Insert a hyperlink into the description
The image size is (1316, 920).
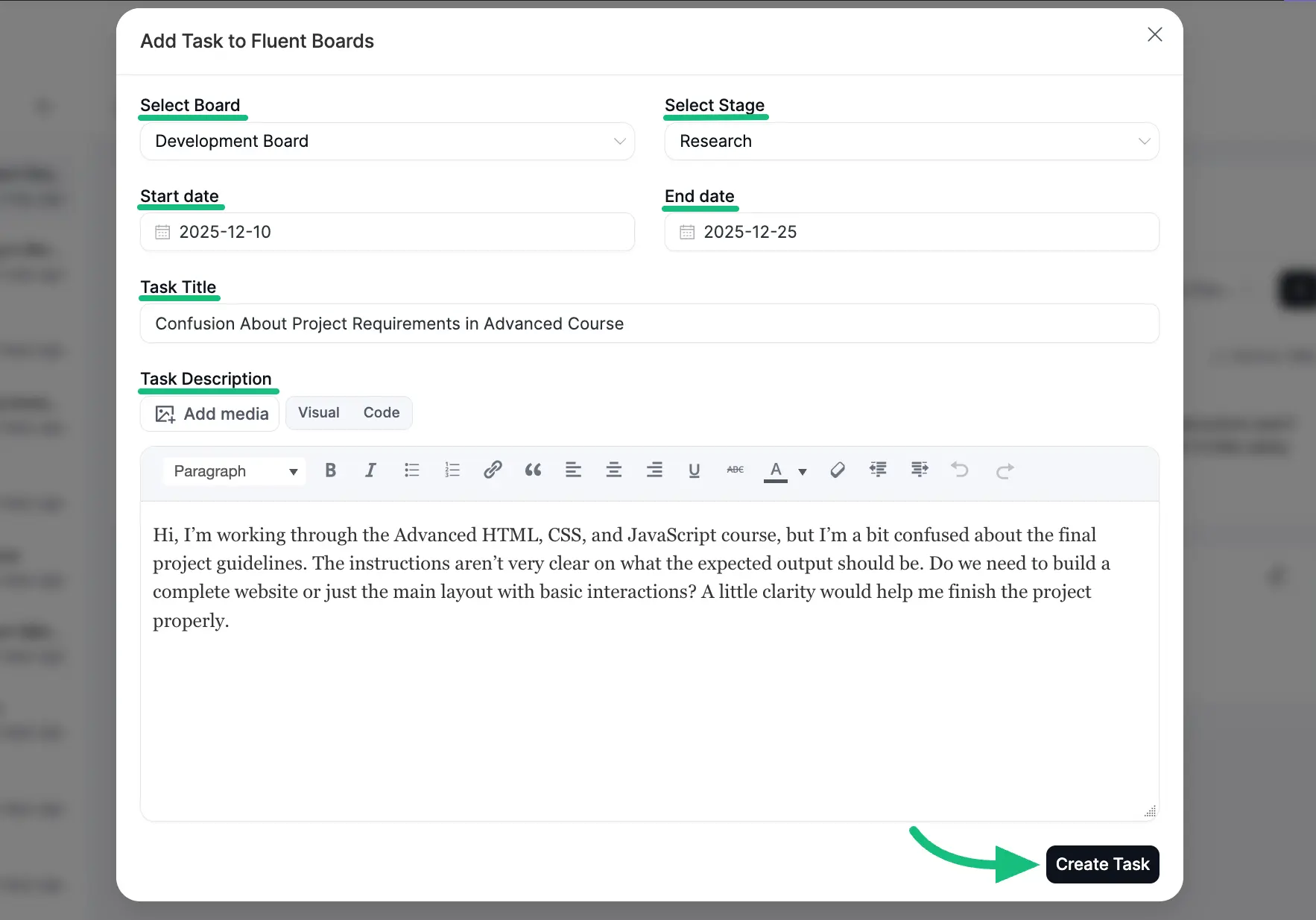point(493,470)
